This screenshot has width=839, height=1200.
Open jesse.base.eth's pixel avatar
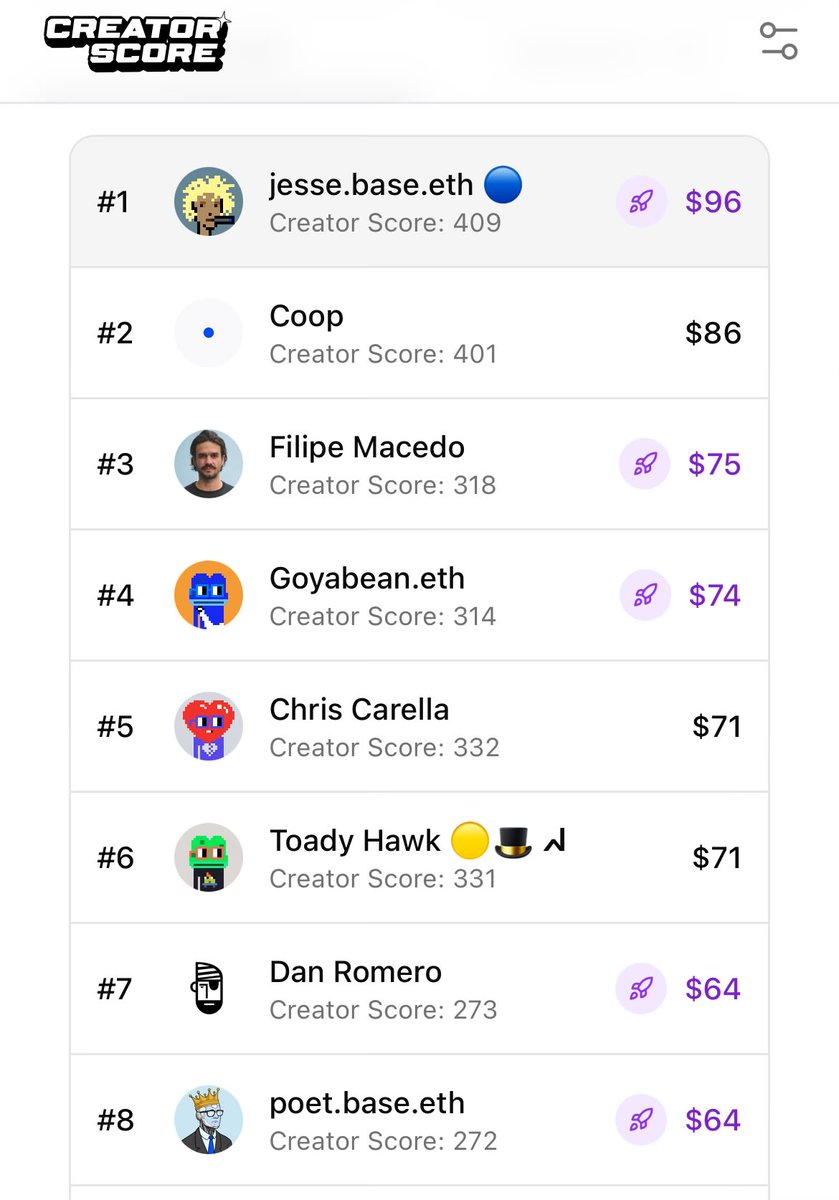208,202
